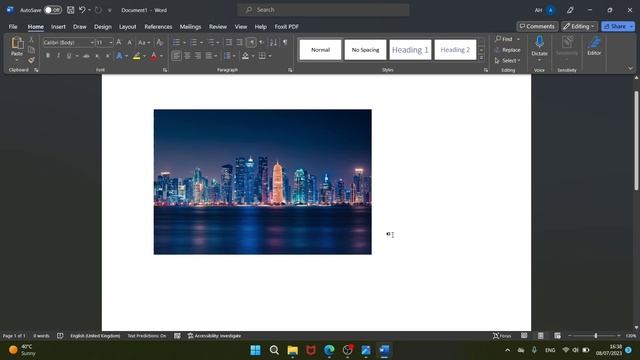Screen dimensions: 640x360
Task: Apply strikethrough formatting
Action: click(86, 56)
